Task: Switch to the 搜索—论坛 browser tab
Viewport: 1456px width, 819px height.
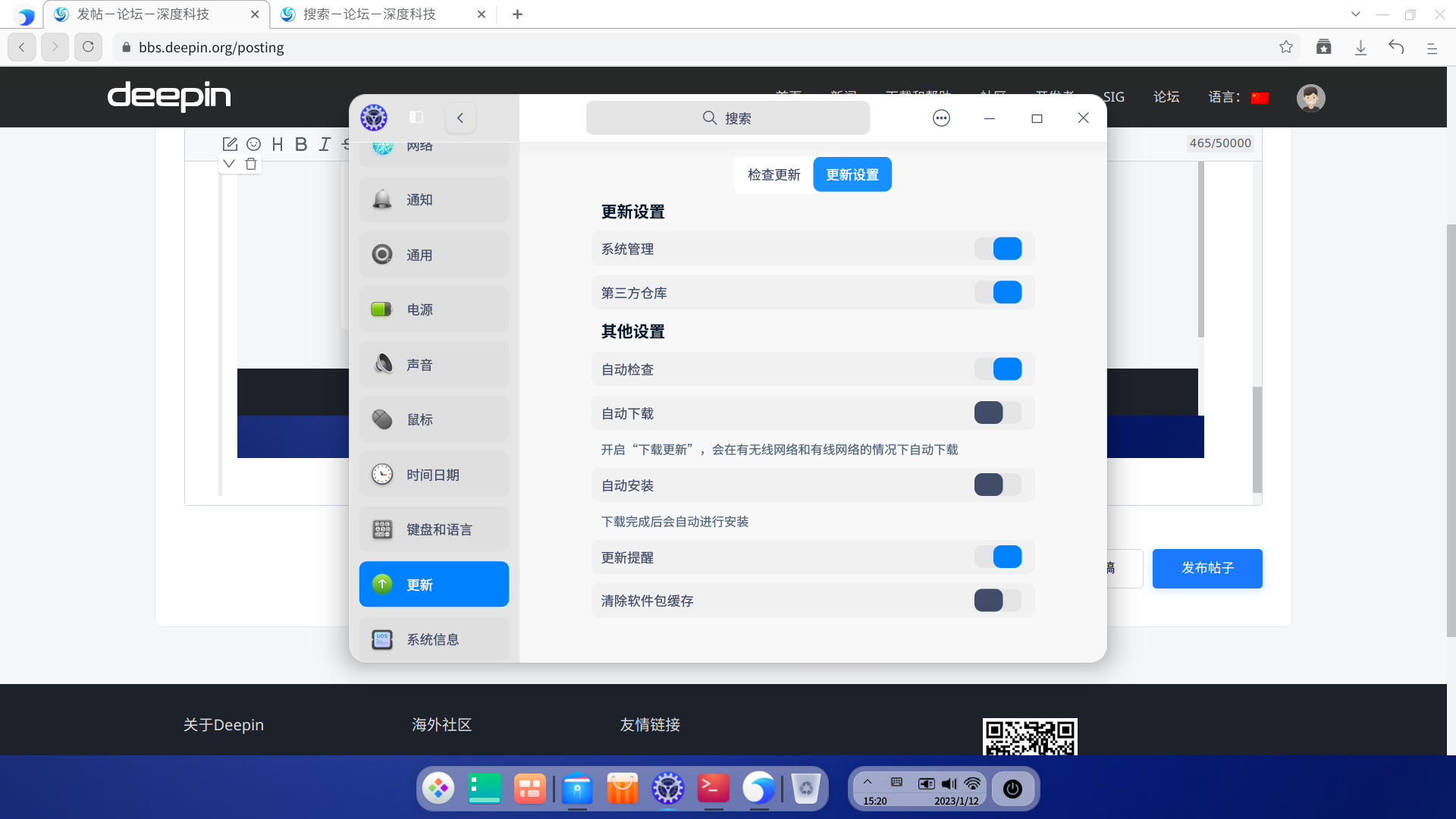Action: (369, 14)
